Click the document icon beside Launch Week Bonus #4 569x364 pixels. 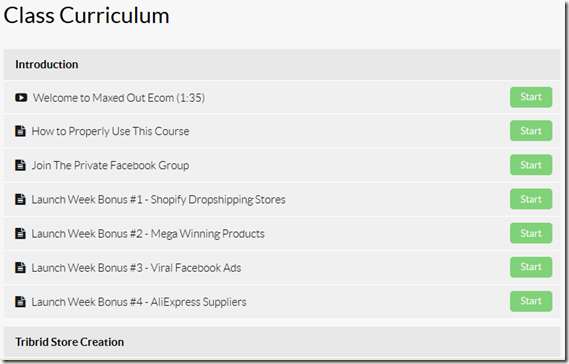point(20,302)
